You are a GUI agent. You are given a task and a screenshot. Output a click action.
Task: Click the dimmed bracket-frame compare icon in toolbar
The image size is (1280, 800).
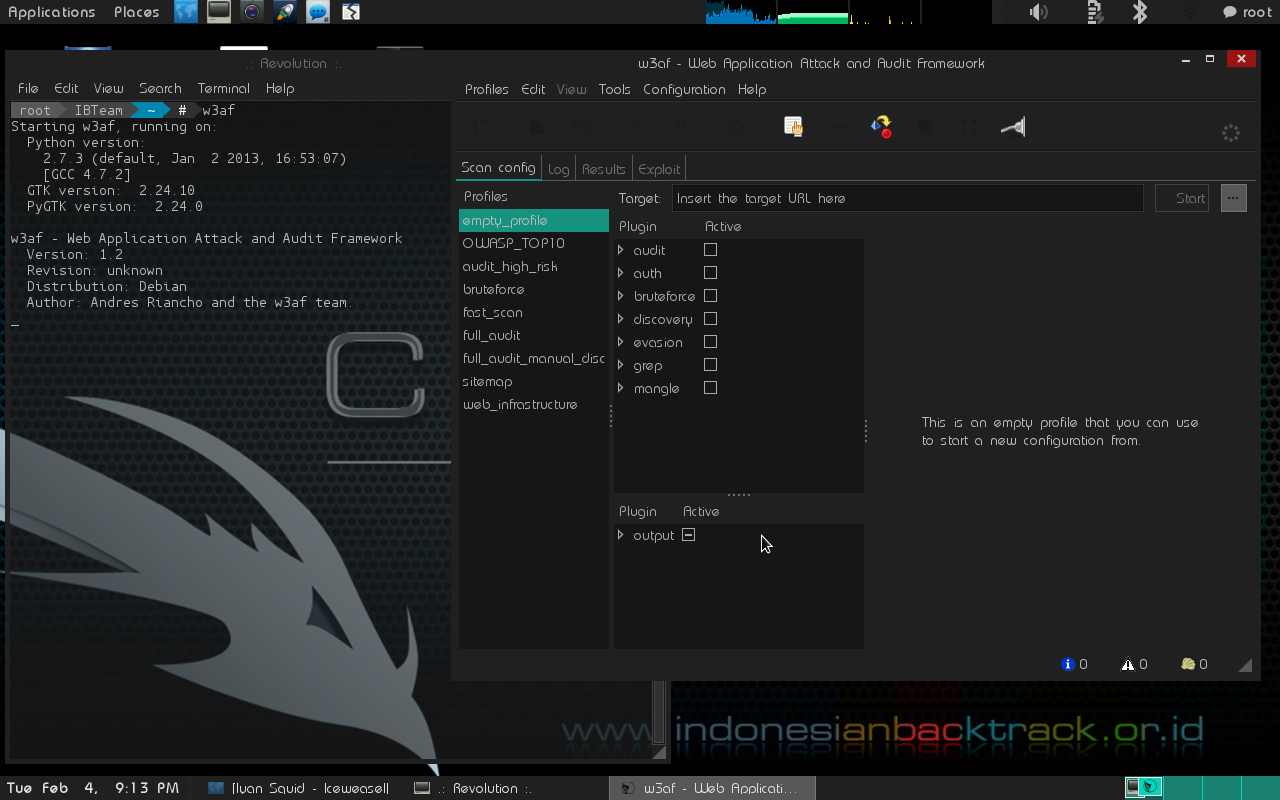[968, 127]
